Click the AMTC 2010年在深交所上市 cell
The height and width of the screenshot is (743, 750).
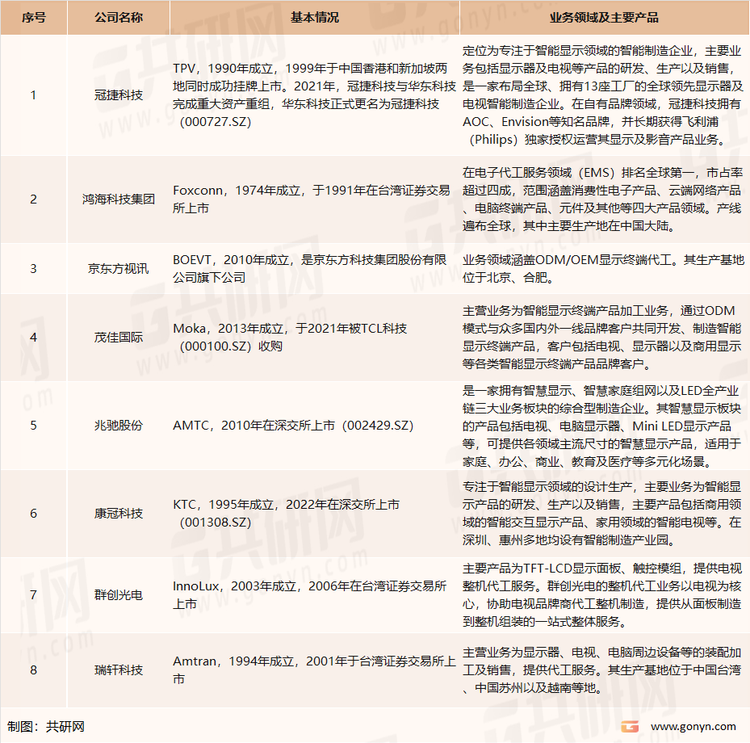click(314, 425)
